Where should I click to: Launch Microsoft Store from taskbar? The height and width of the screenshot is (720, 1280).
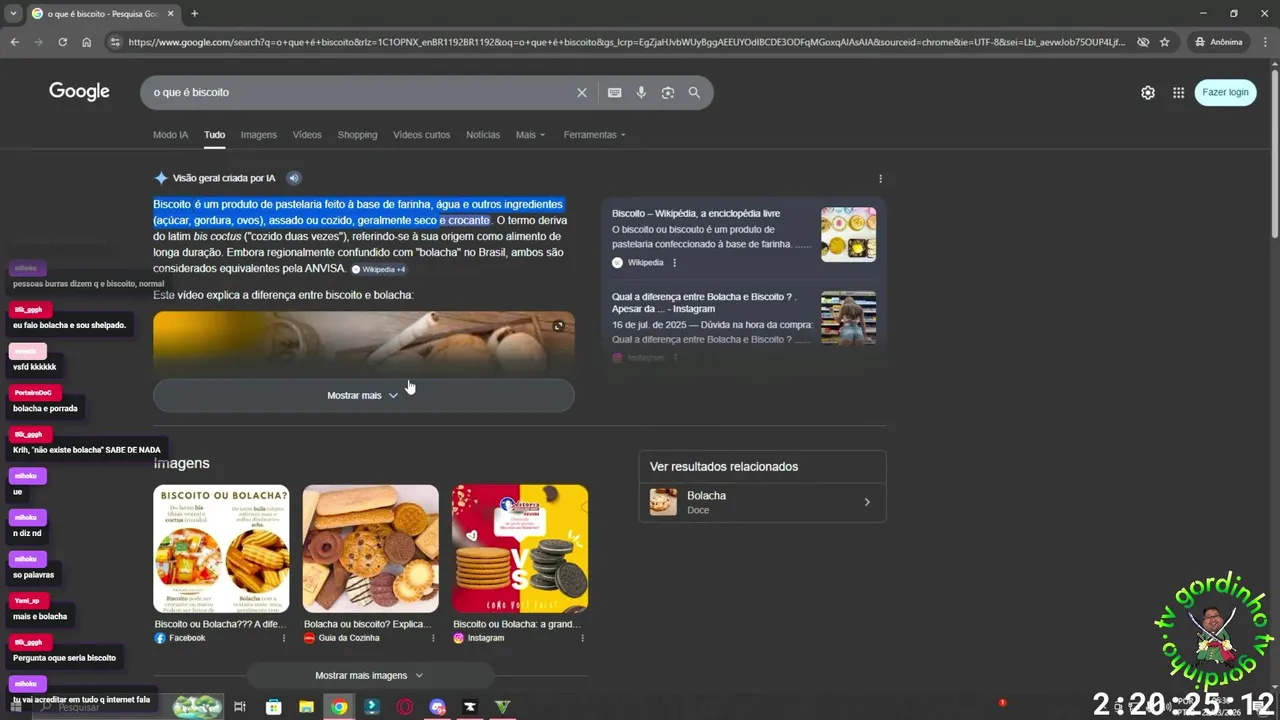(x=273, y=707)
